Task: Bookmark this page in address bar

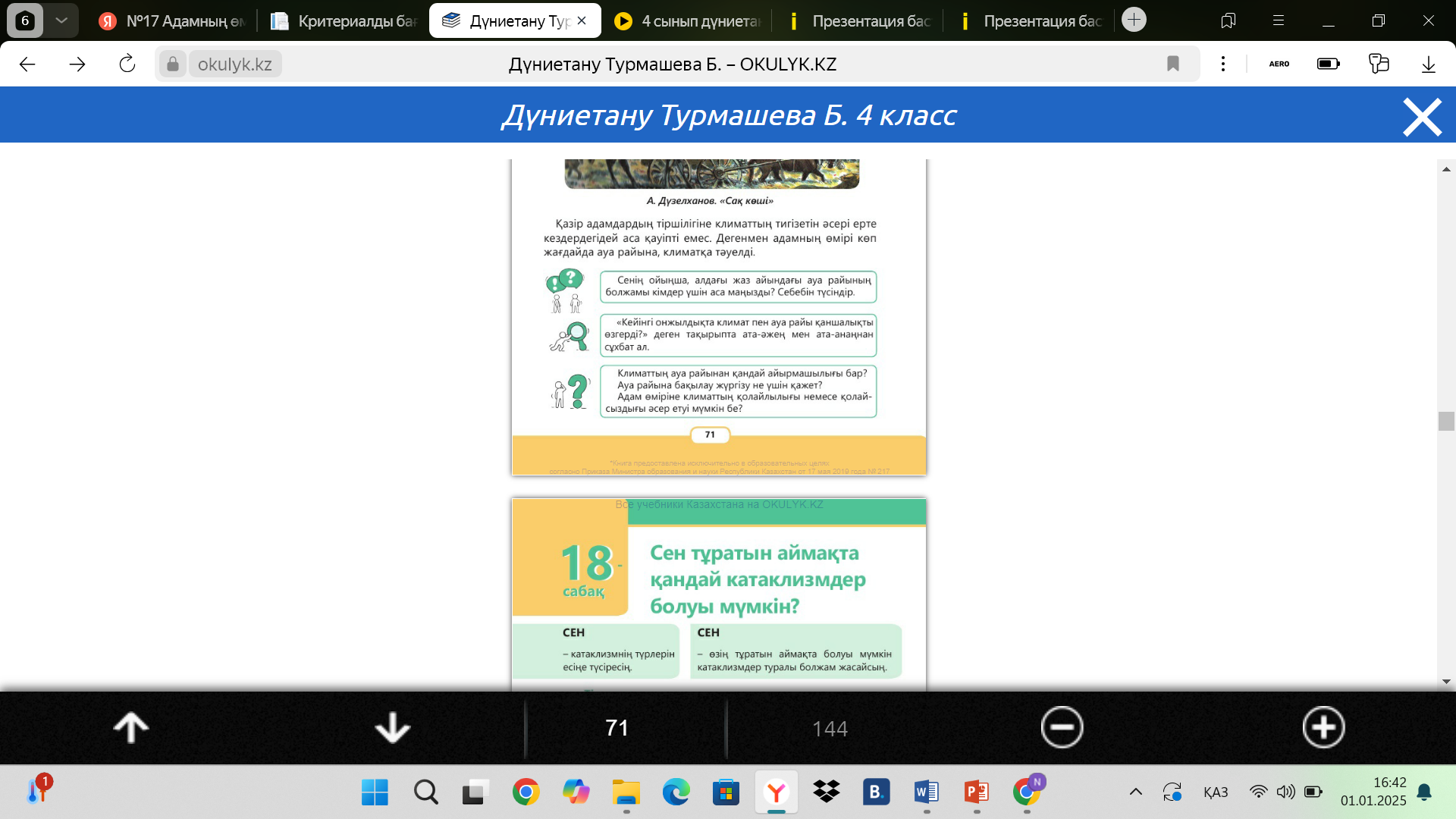Action: click(1173, 64)
